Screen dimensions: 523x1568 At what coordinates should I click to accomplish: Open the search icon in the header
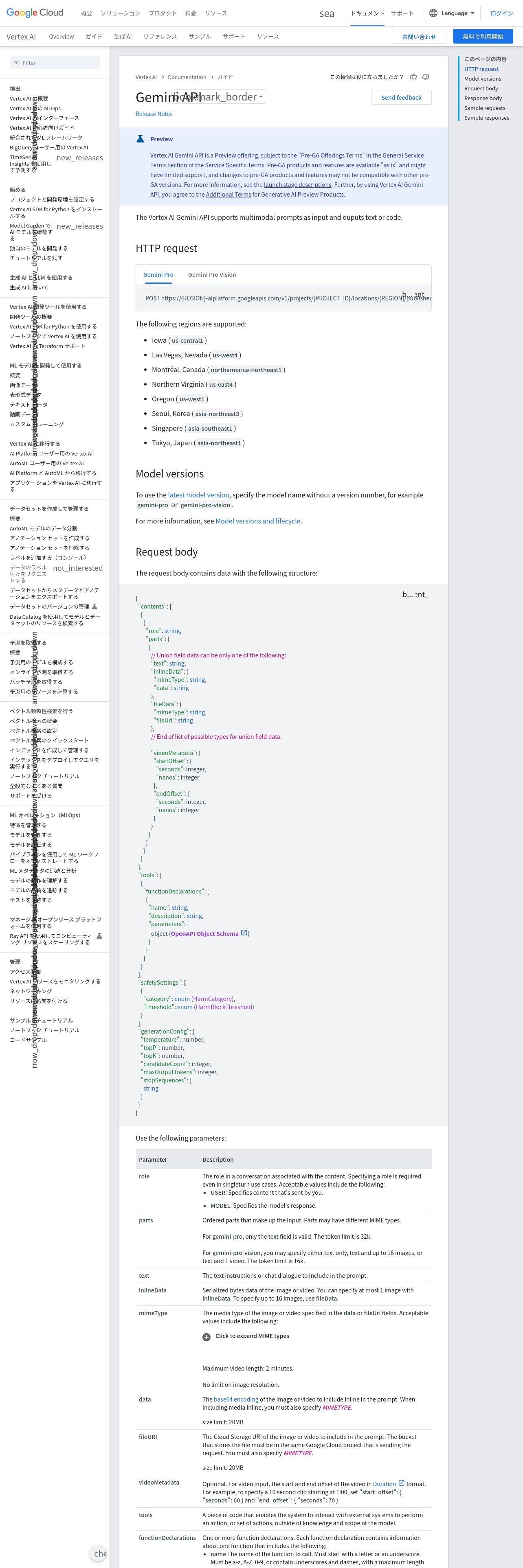point(327,13)
